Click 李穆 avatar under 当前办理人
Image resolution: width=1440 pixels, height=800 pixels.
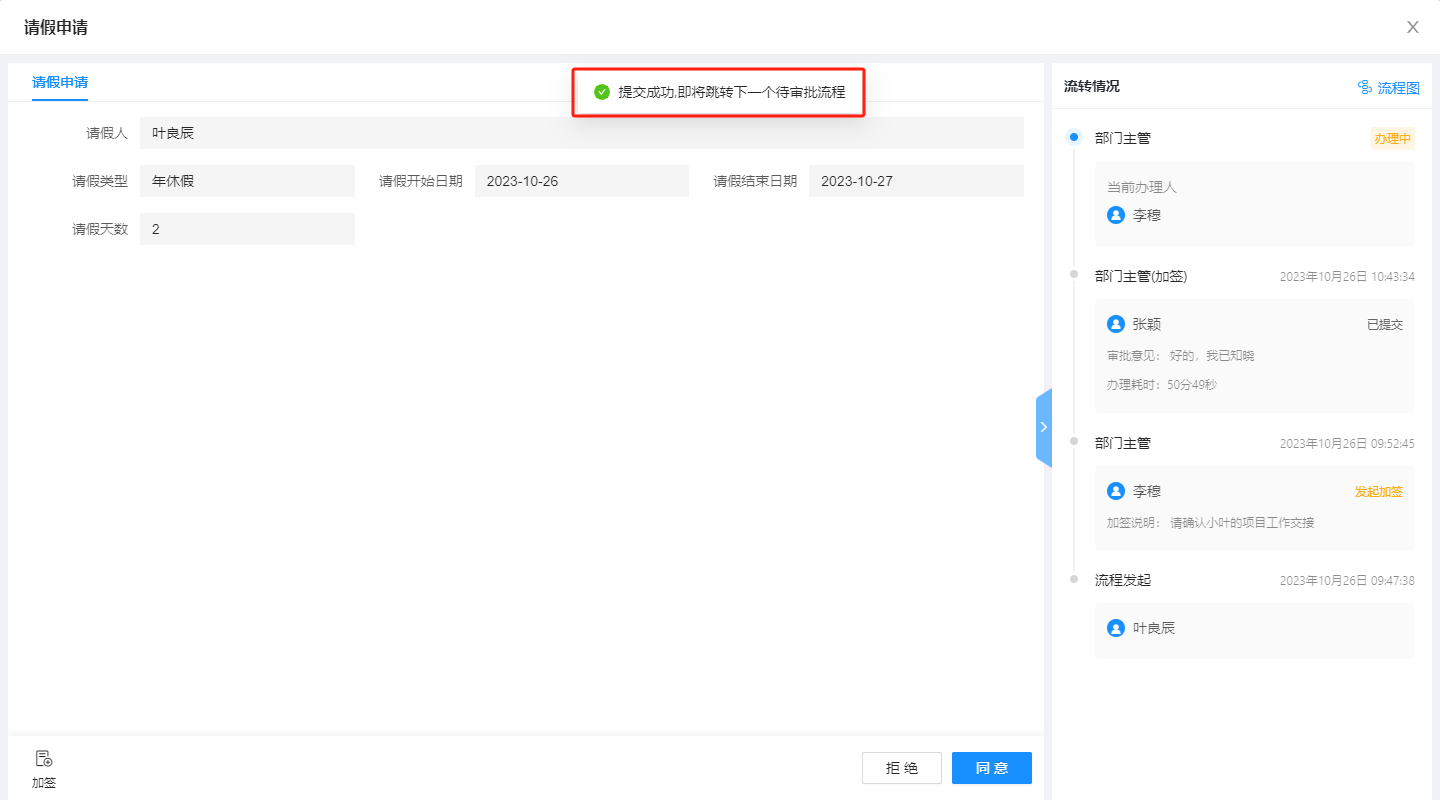1116,215
